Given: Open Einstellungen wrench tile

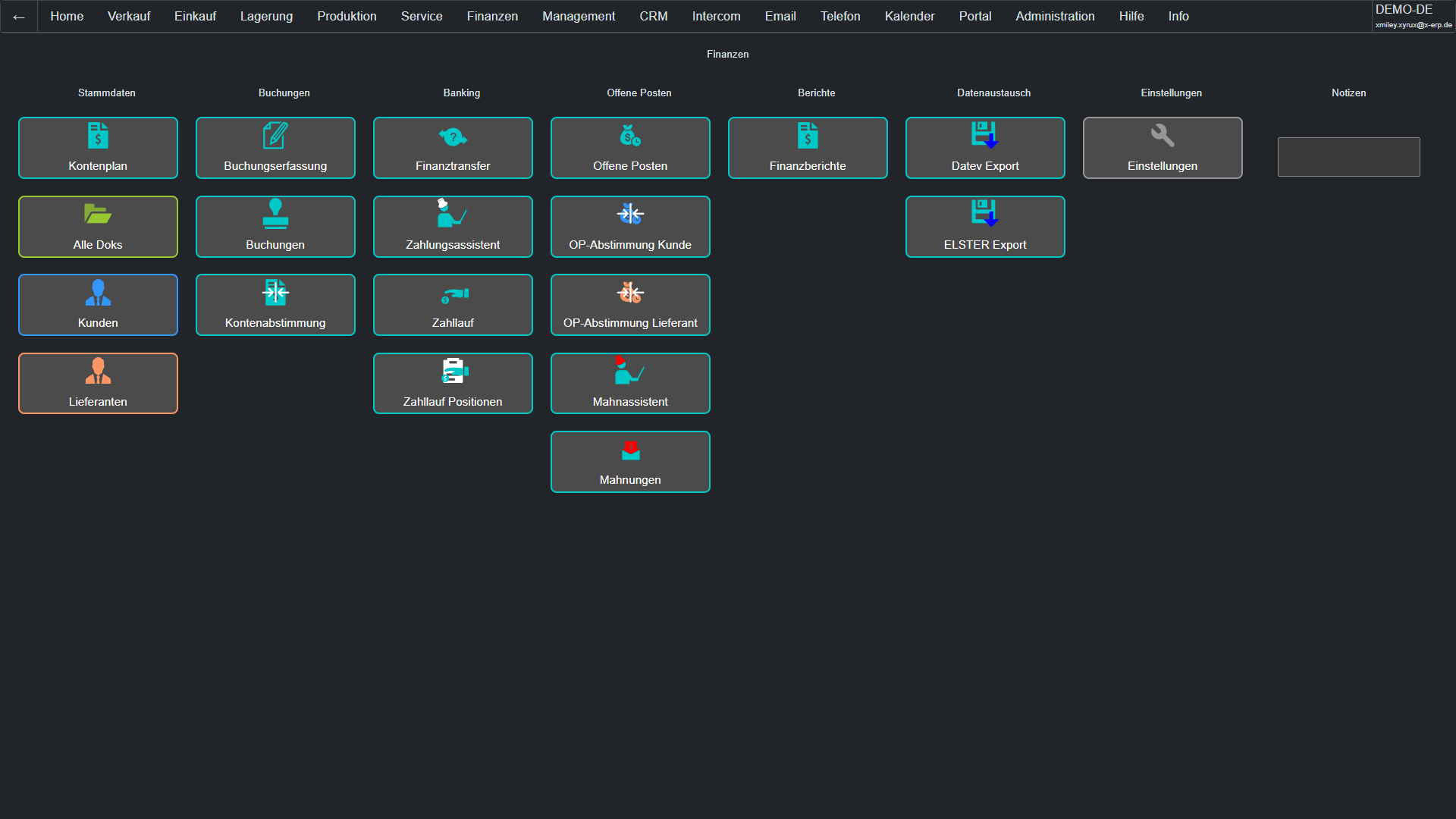Looking at the screenshot, I should 1163,148.
